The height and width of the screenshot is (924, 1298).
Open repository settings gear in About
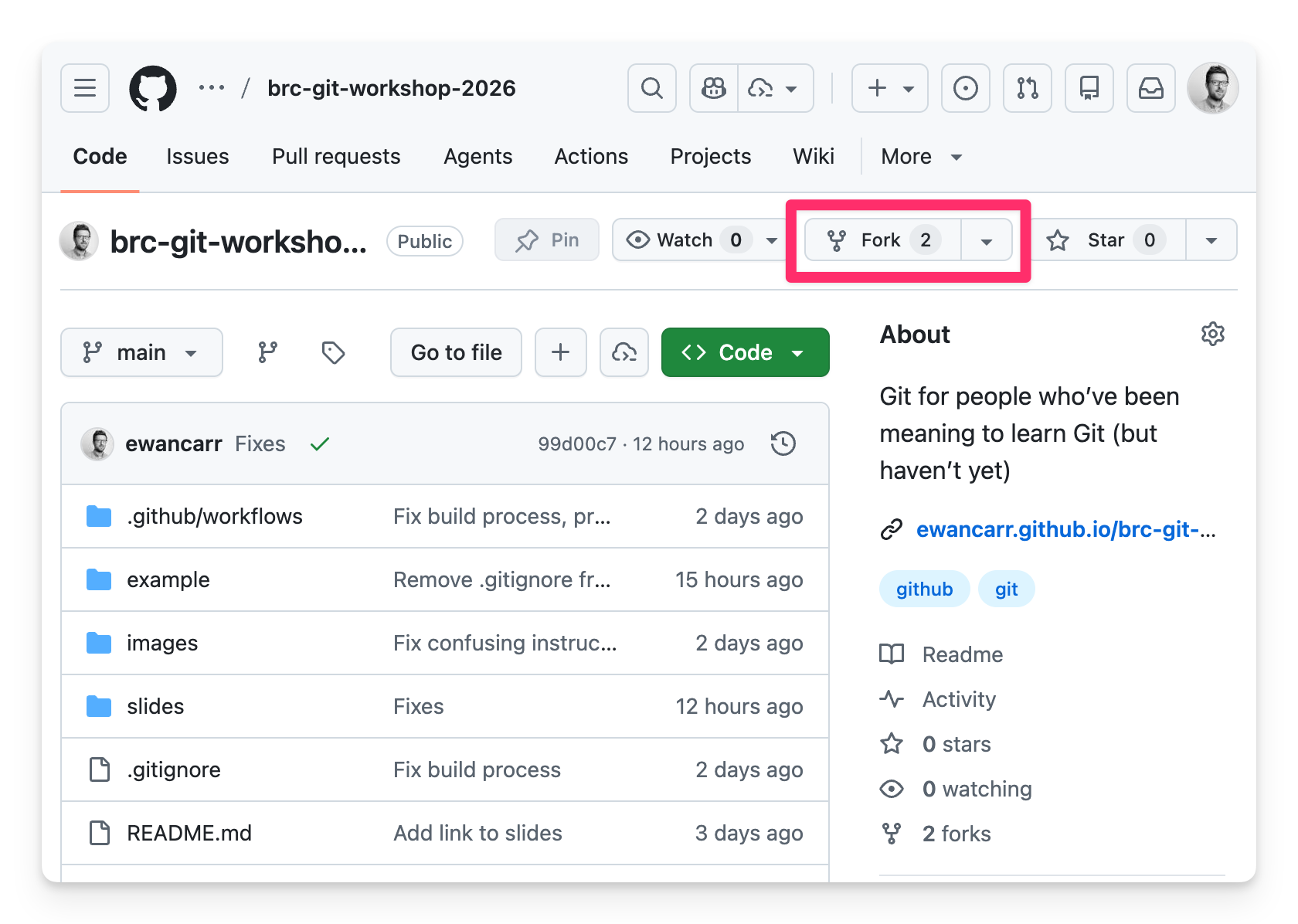pyautogui.click(x=1212, y=334)
